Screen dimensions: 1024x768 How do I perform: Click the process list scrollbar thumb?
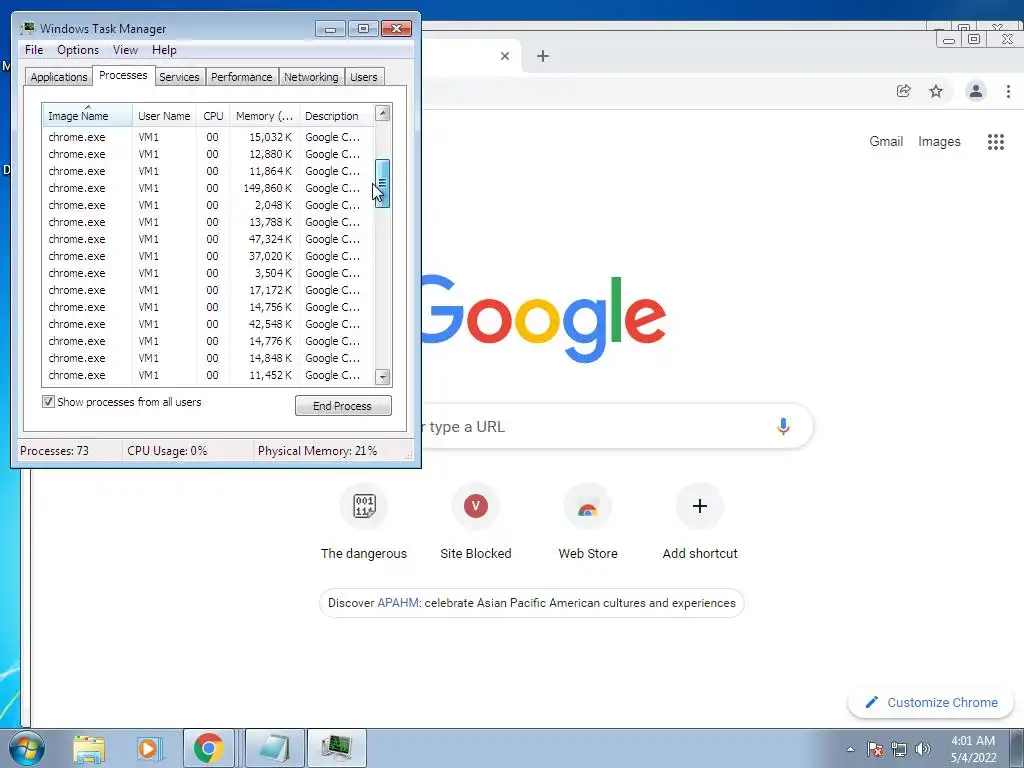pos(383,184)
